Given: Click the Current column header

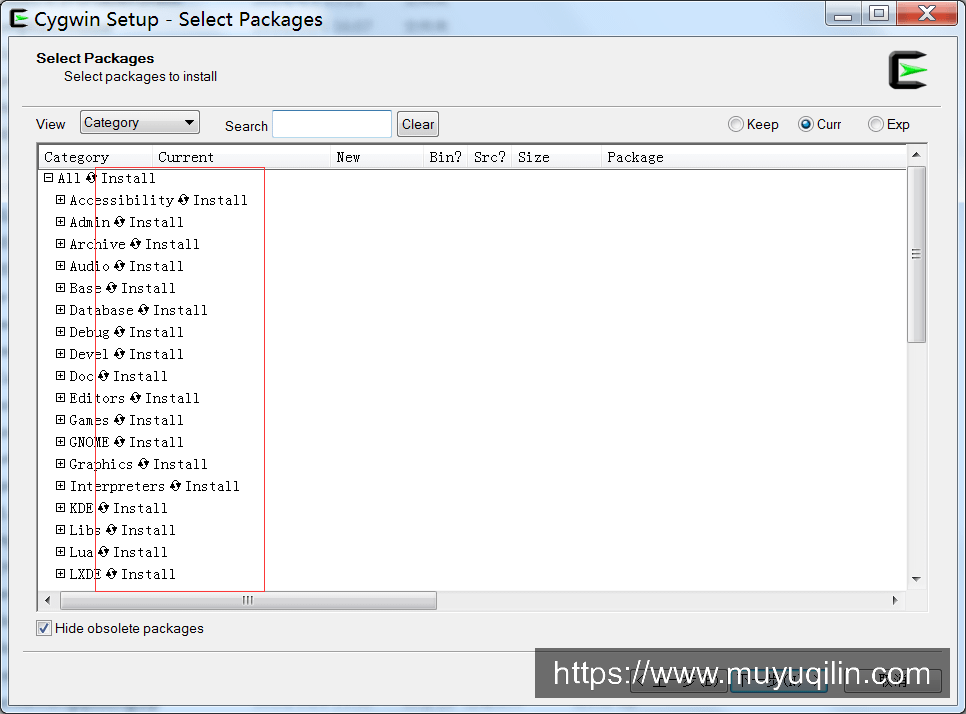Looking at the screenshot, I should pos(242,157).
